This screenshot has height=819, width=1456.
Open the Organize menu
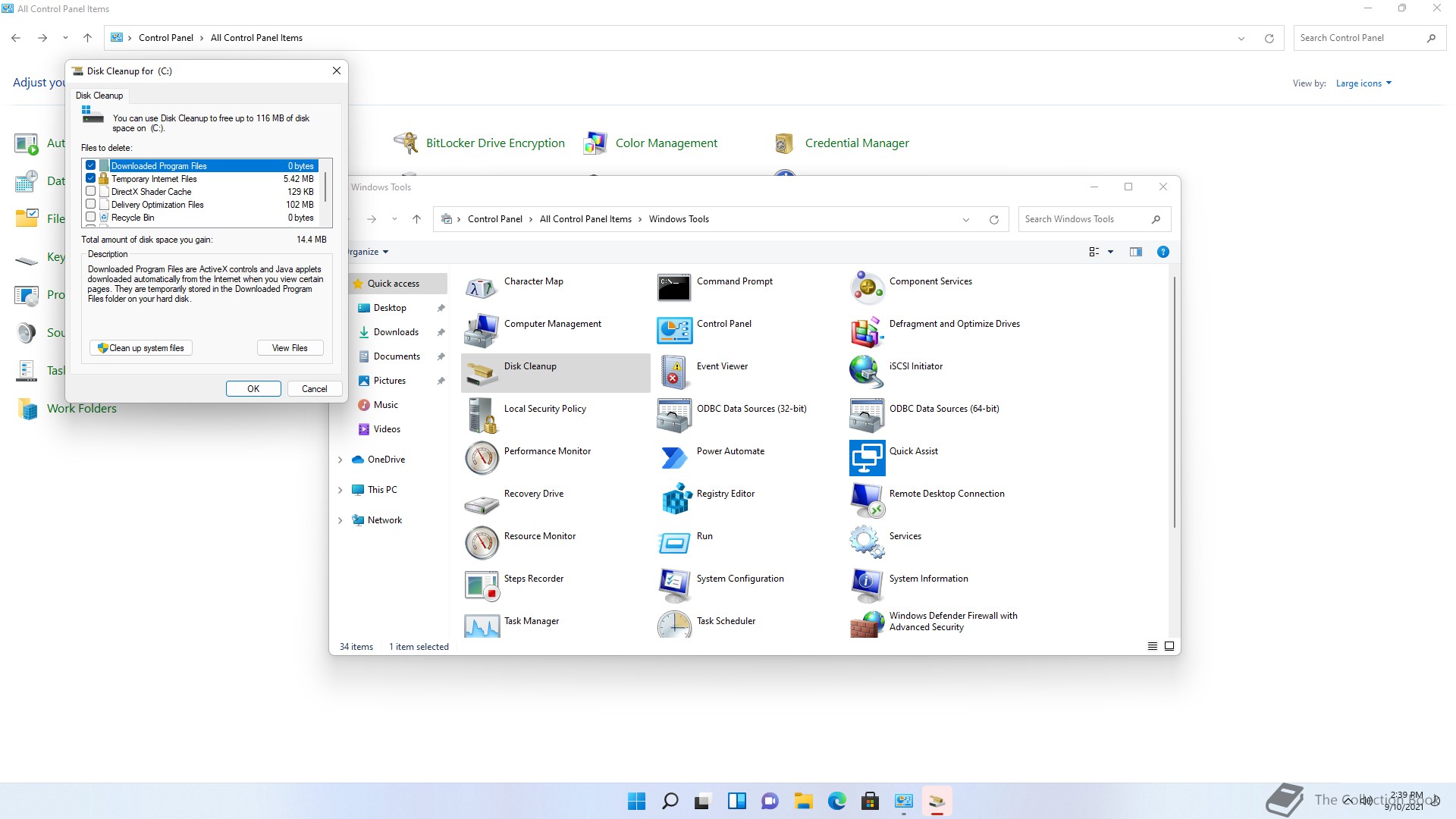[369, 252]
